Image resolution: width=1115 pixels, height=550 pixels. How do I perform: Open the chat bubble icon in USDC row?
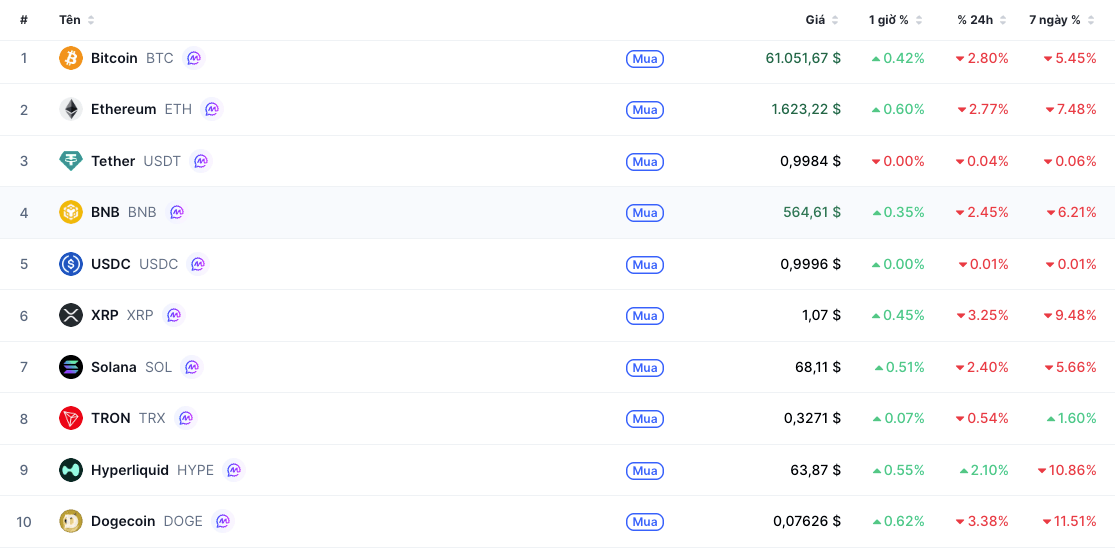[198, 264]
